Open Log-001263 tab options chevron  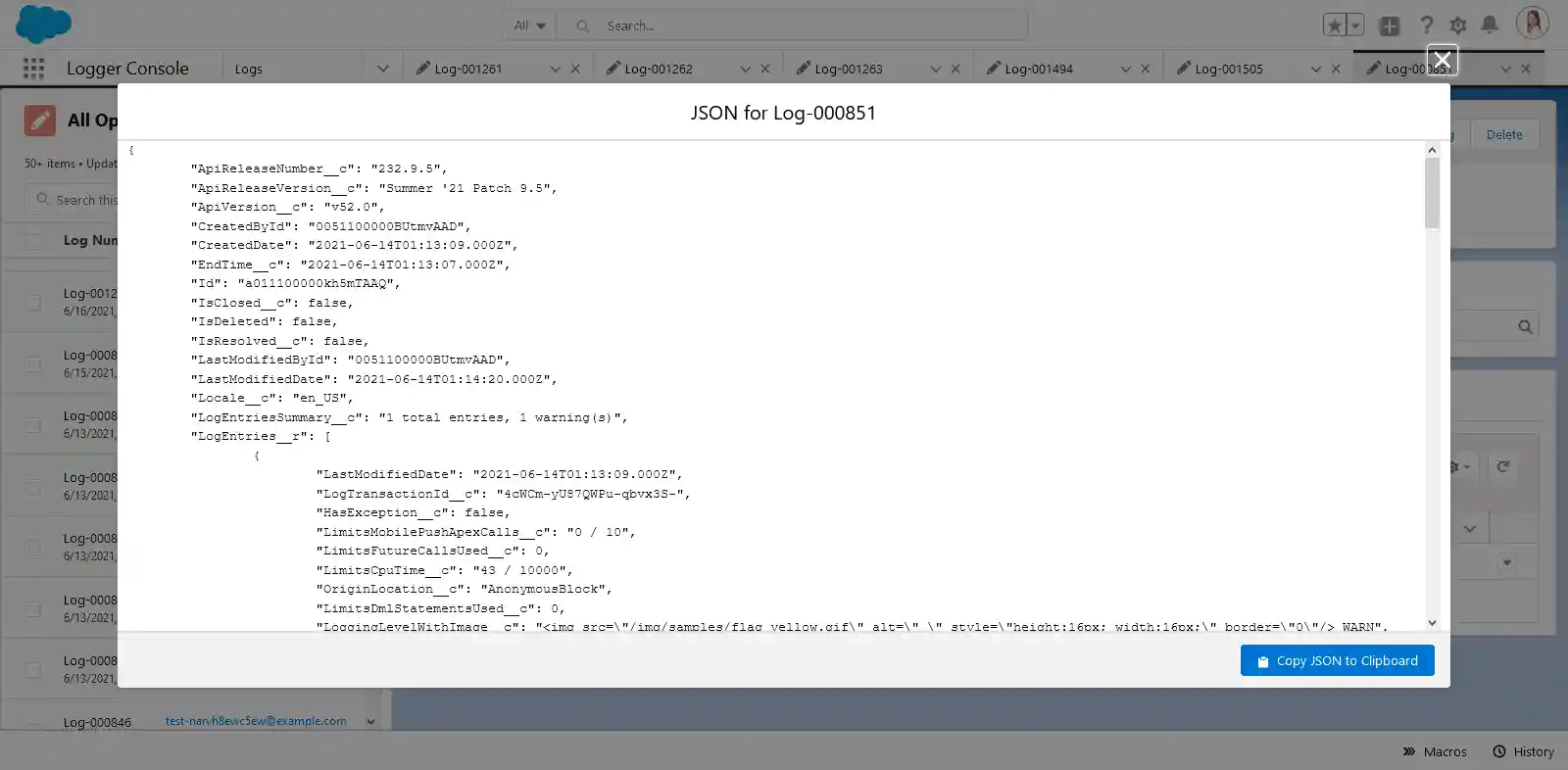coord(935,69)
